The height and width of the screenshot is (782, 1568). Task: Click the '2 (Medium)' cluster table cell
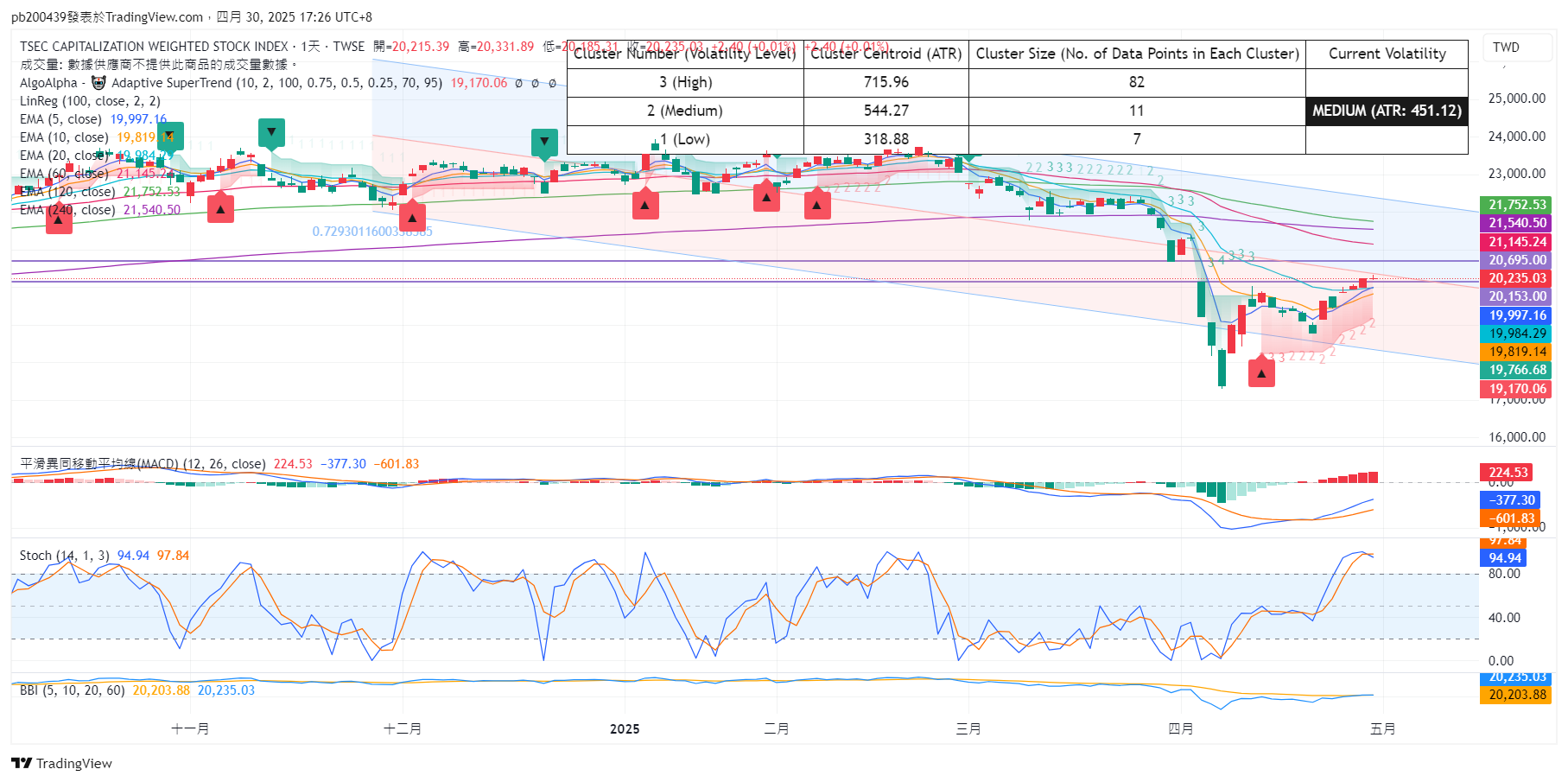coord(685,111)
